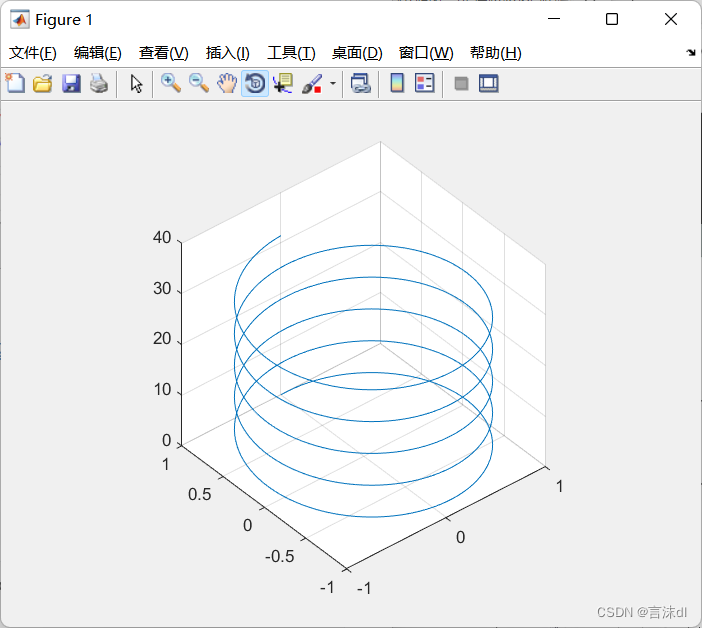The height and width of the screenshot is (628, 702).
Task: Click the Open File folder icon
Action: click(x=42, y=84)
